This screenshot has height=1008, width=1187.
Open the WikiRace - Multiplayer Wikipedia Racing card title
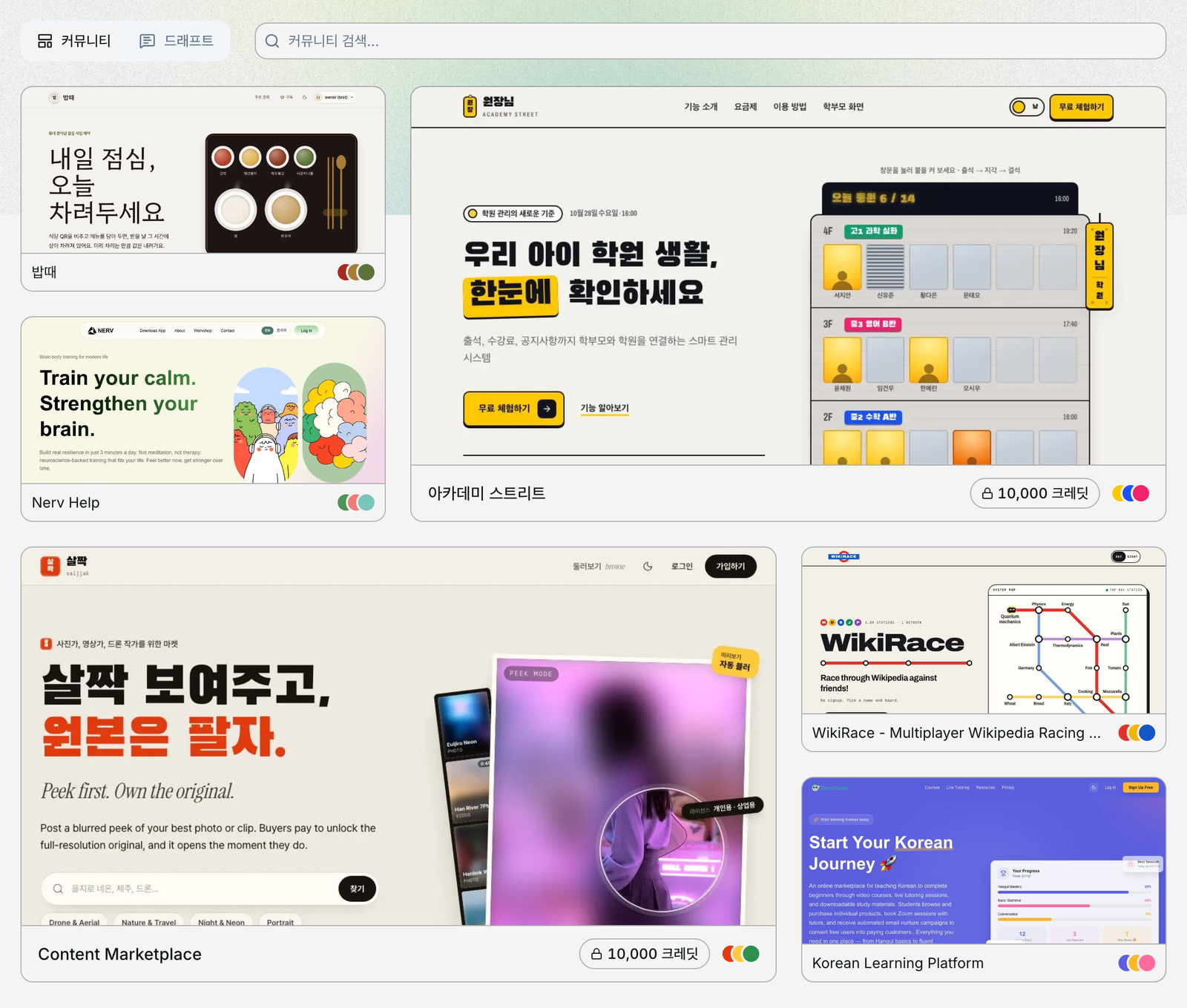pos(956,733)
